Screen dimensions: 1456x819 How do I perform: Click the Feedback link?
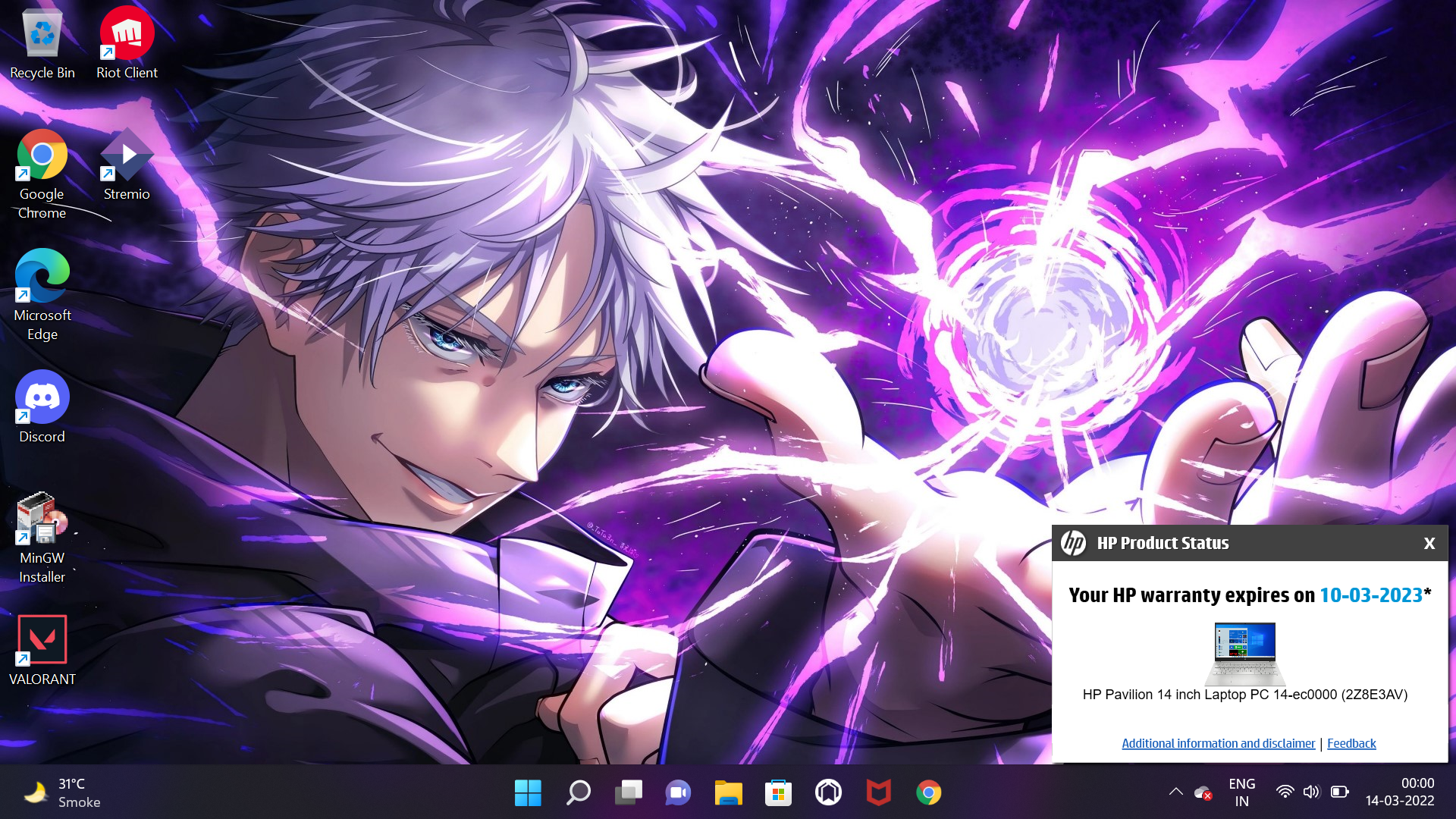(x=1351, y=743)
